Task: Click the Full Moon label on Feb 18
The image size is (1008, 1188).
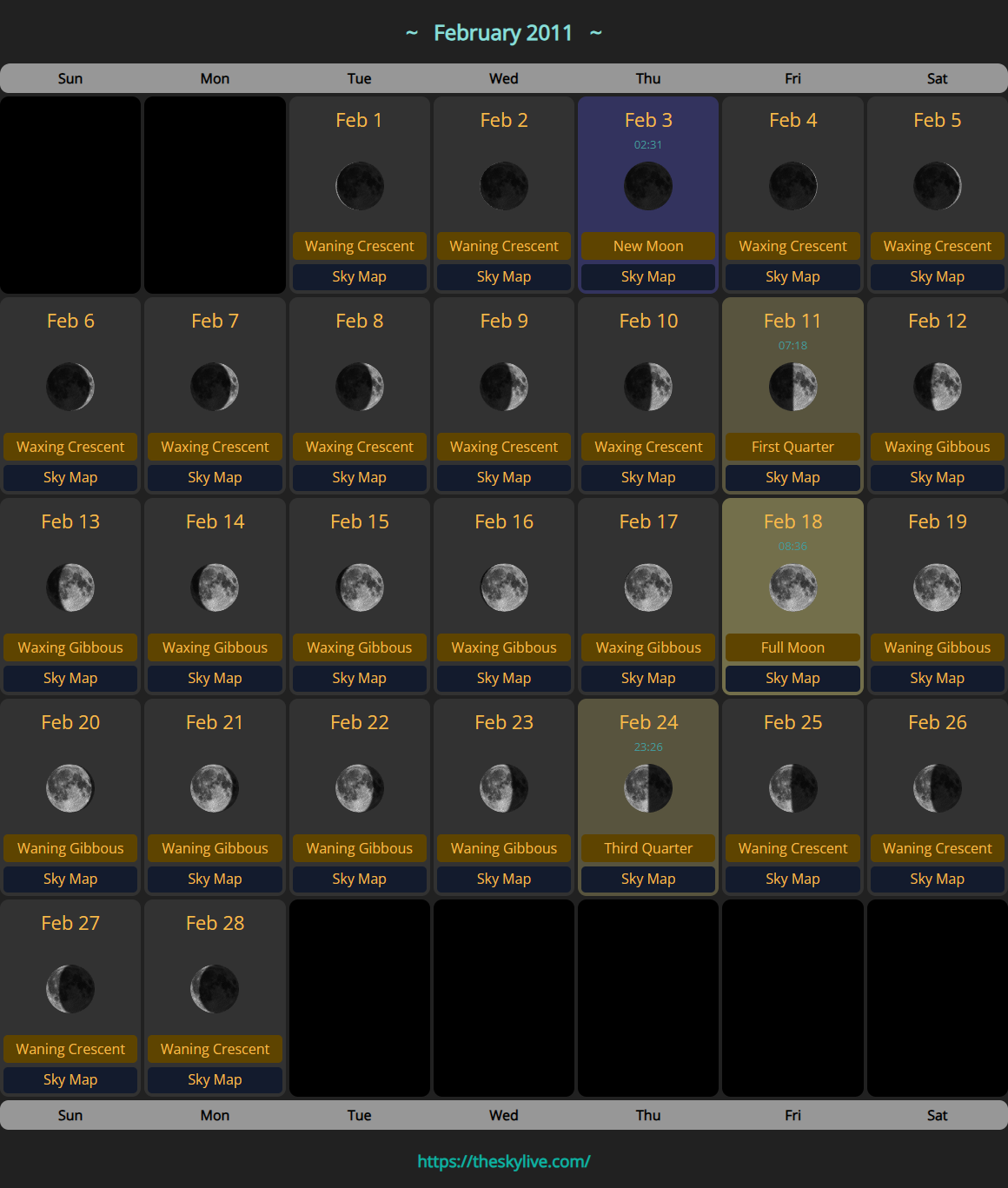Action: (792, 647)
